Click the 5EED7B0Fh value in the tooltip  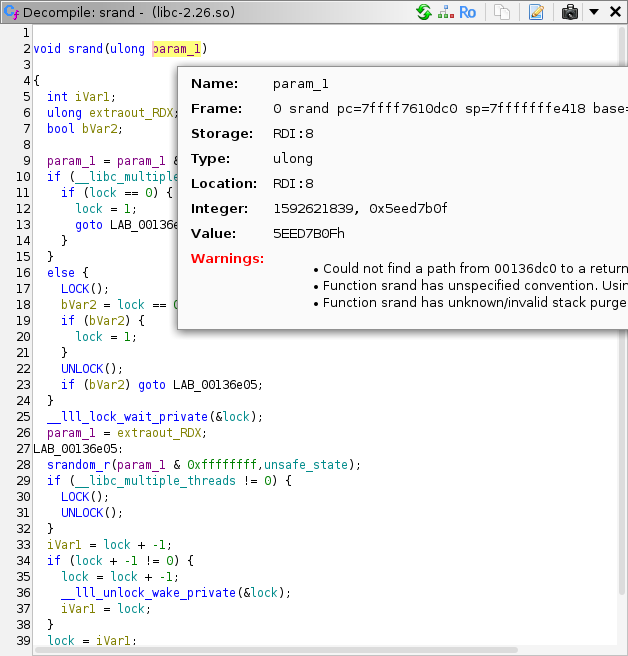[x=308, y=233]
